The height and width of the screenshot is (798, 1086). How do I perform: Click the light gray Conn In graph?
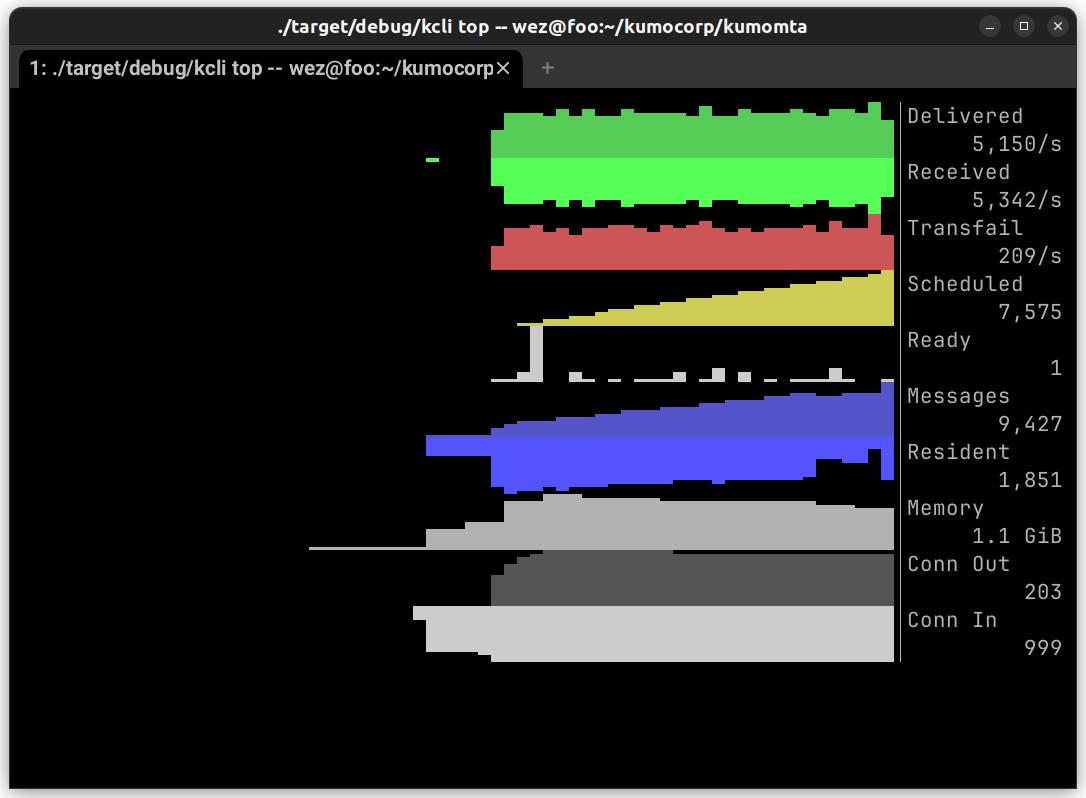(653, 634)
